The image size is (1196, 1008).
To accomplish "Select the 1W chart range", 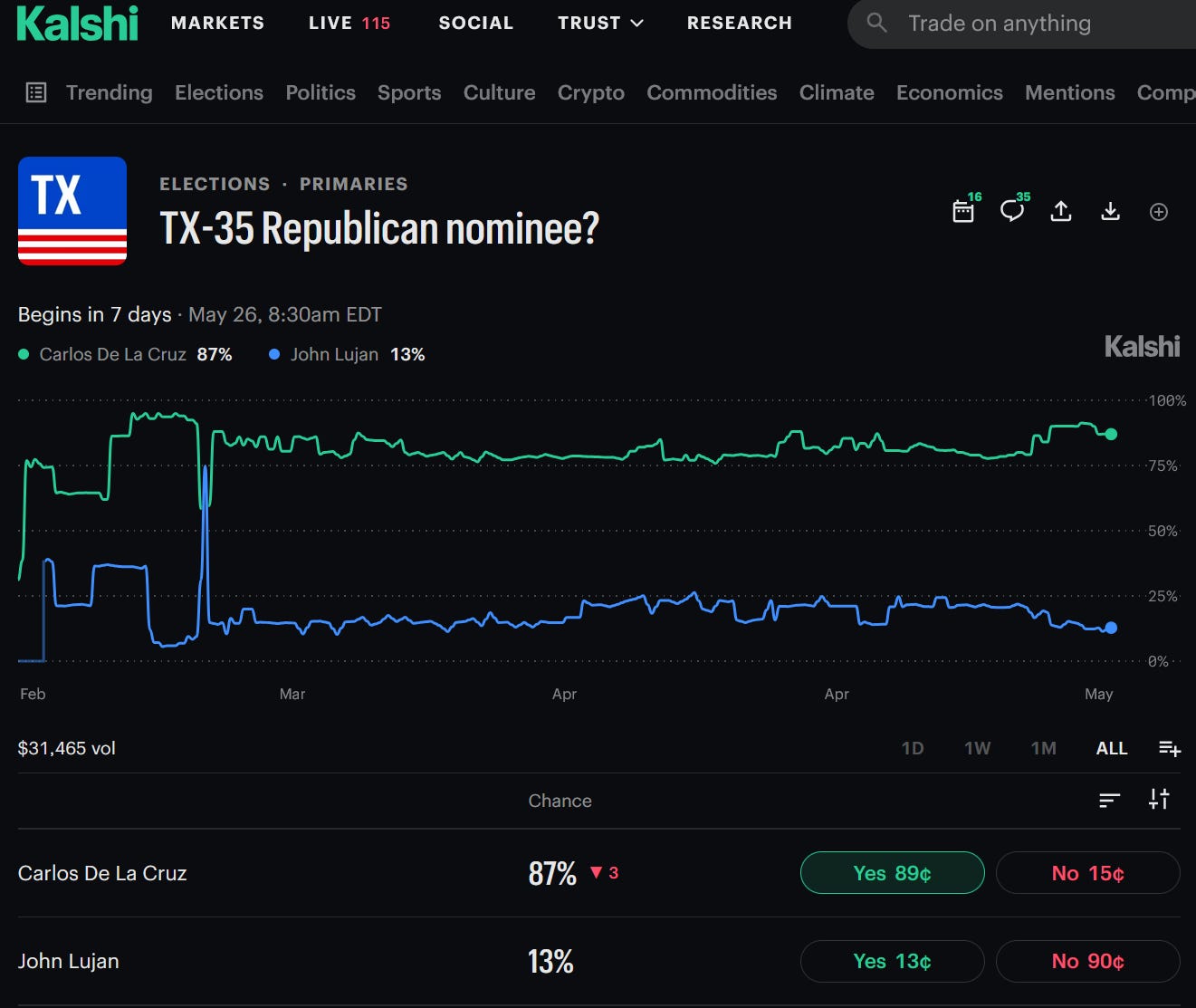I will pyautogui.click(x=978, y=748).
